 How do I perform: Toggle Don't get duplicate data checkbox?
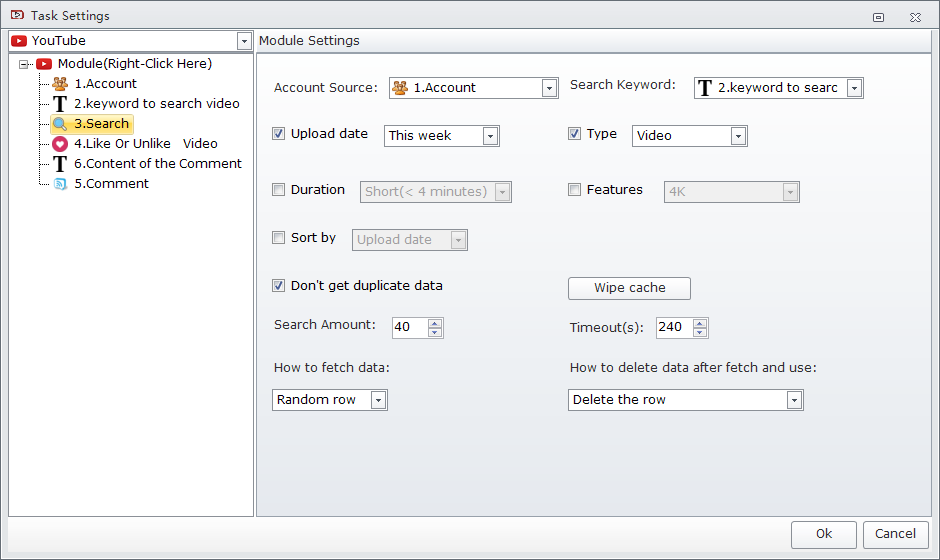278,285
